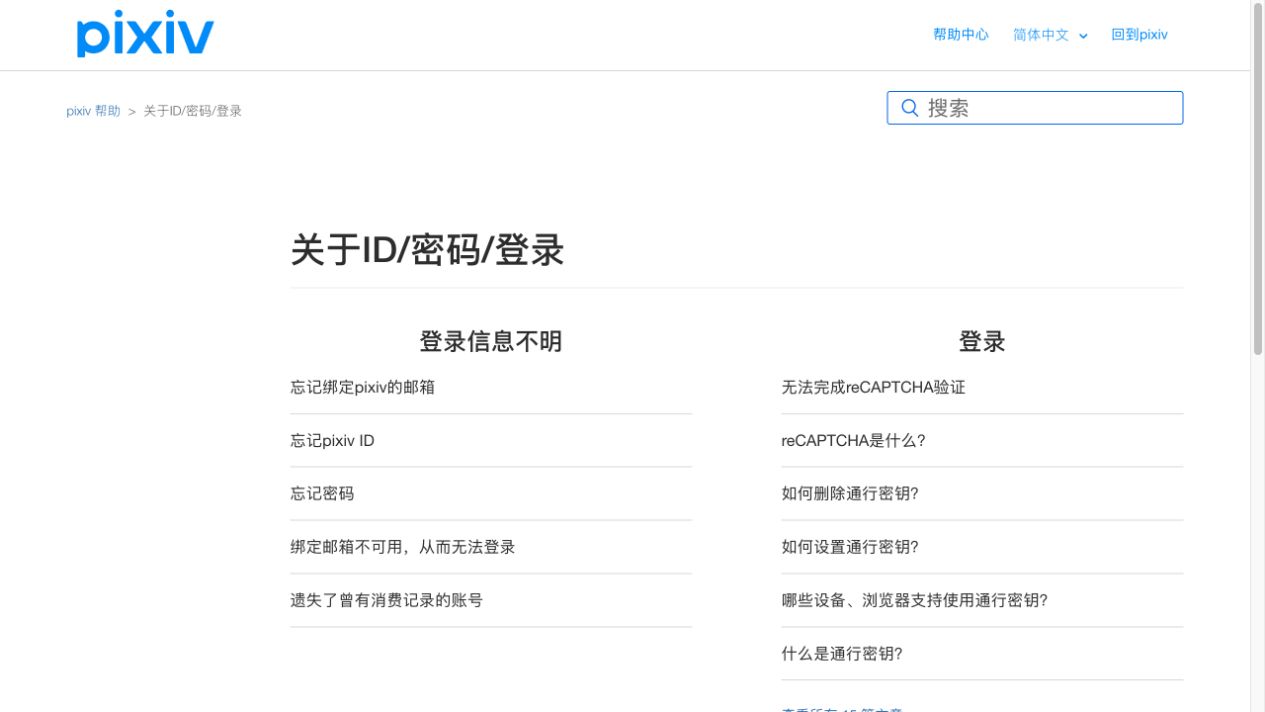Screen dimensions: 1265x712
Task: Expand the 简体中文 language dropdown
Action: point(1050,35)
